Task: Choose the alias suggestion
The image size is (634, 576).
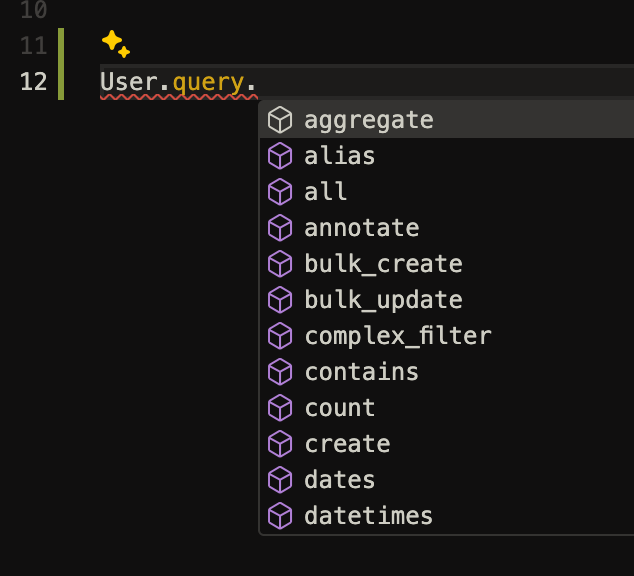Action: (x=446, y=156)
